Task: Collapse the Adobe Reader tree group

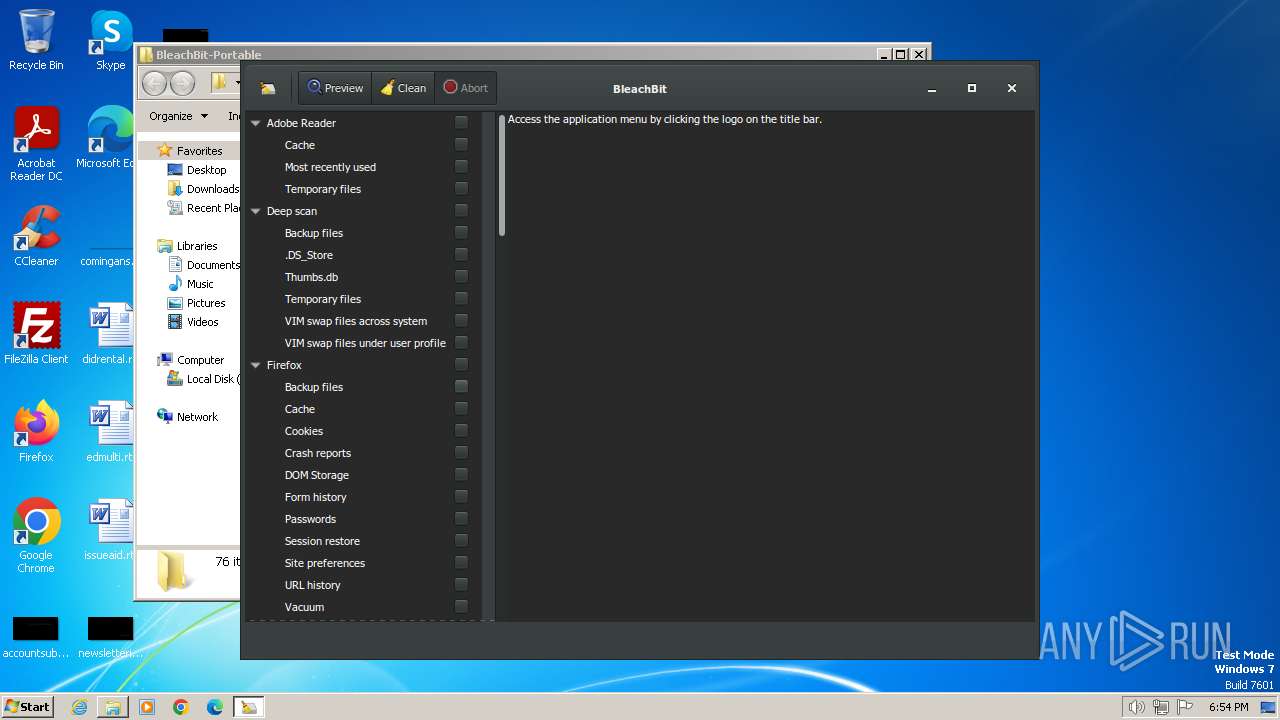Action: (256, 123)
